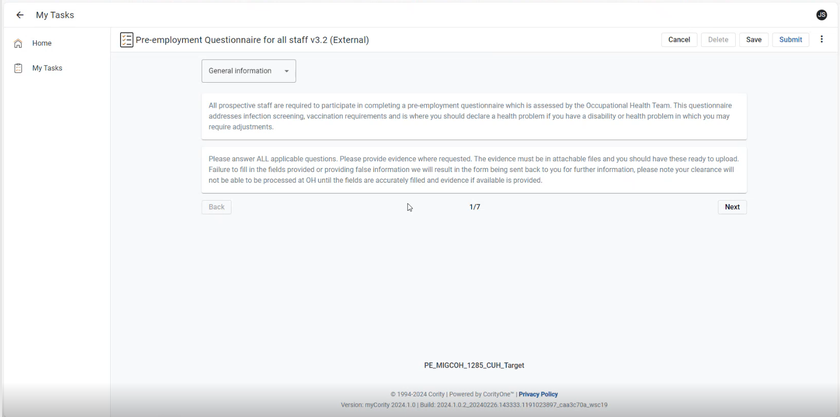The height and width of the screenshot is (417, 840).
Task: Cancel the questionnaire
Action: [679, 40]
